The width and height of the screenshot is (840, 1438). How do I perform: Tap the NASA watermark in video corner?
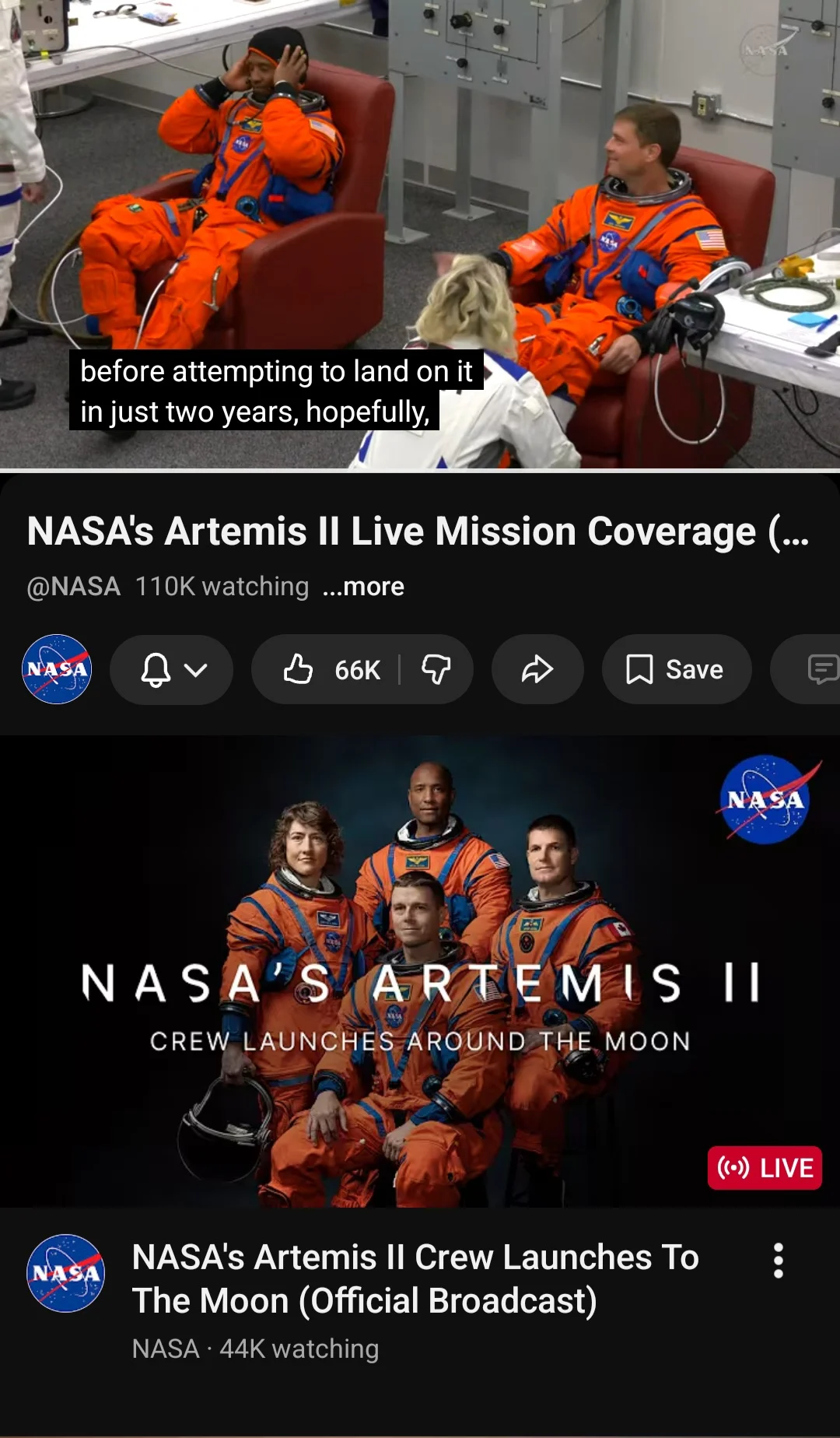768,49
